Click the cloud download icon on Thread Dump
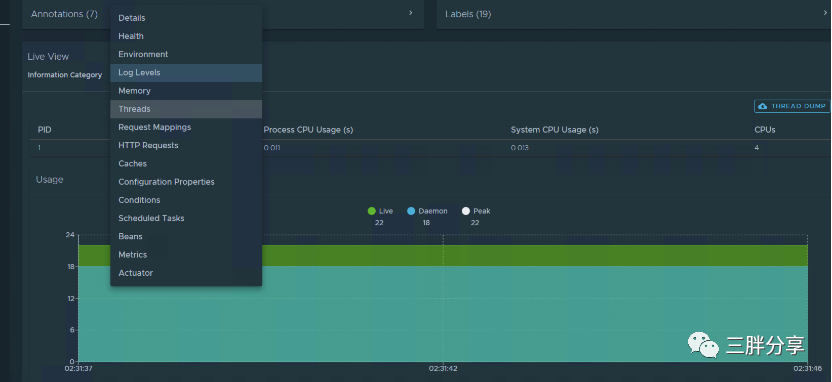The image size is (832, 382). (x=763, y=106)
